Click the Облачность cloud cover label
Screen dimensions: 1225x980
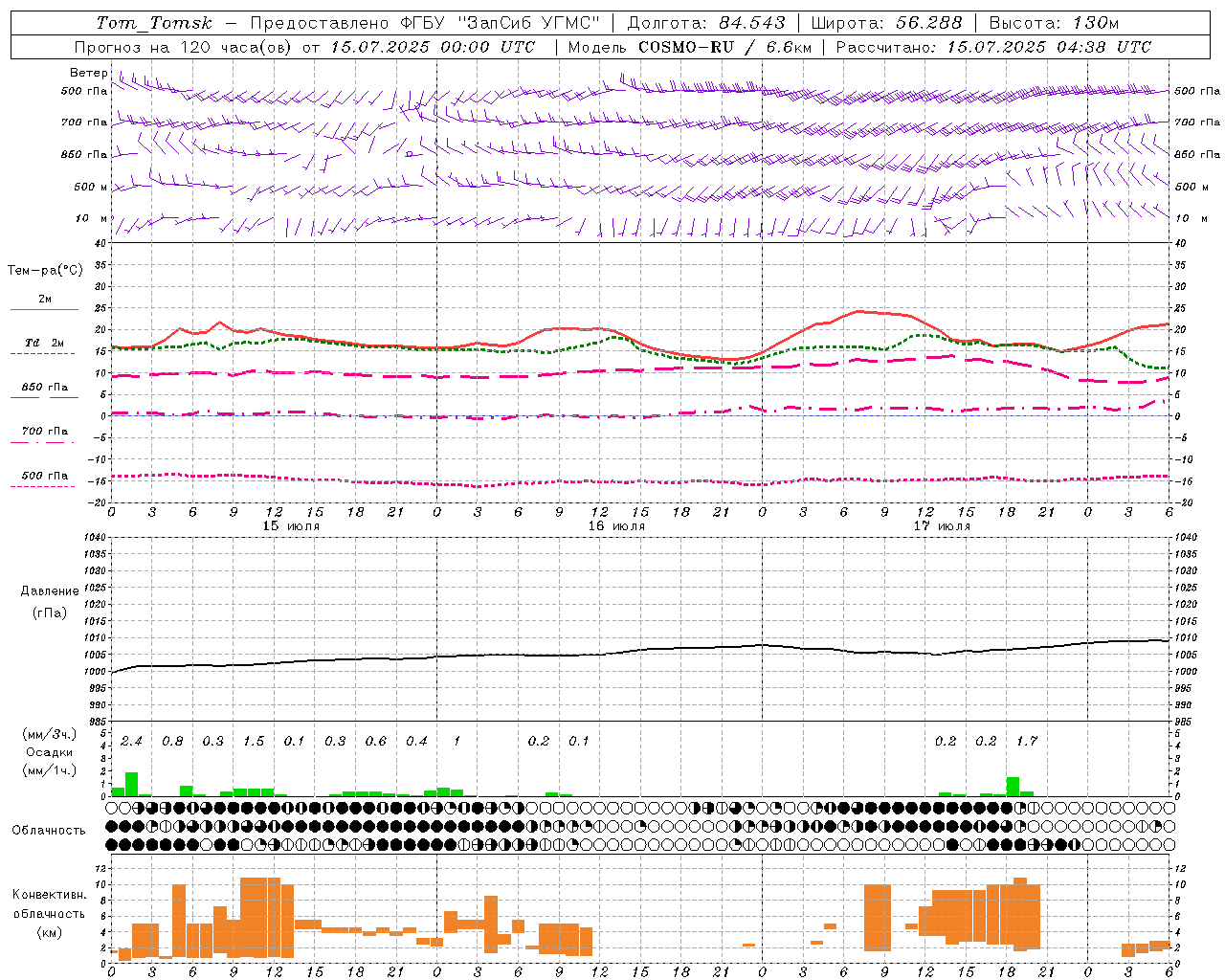point(49,831)
